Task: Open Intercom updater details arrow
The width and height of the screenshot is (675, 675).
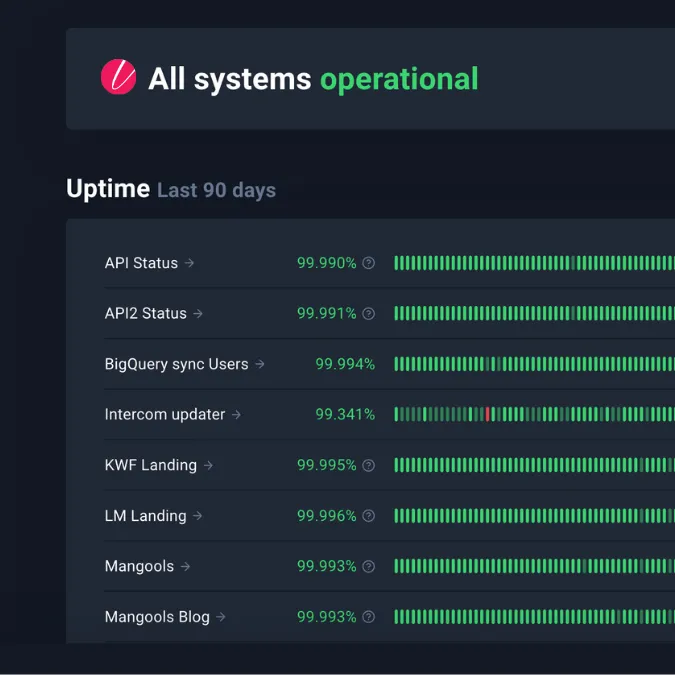Action: 236,415
